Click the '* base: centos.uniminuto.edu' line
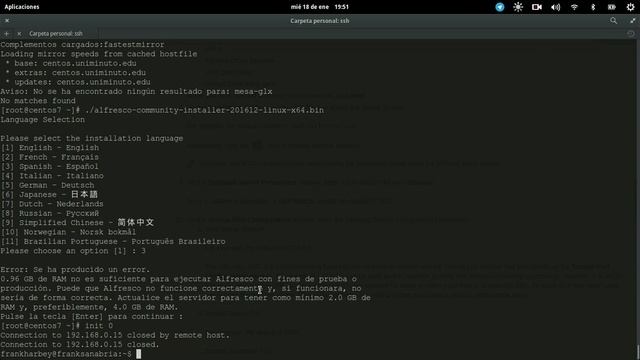The height and width of the screenshot is (360, 640). 71,63
